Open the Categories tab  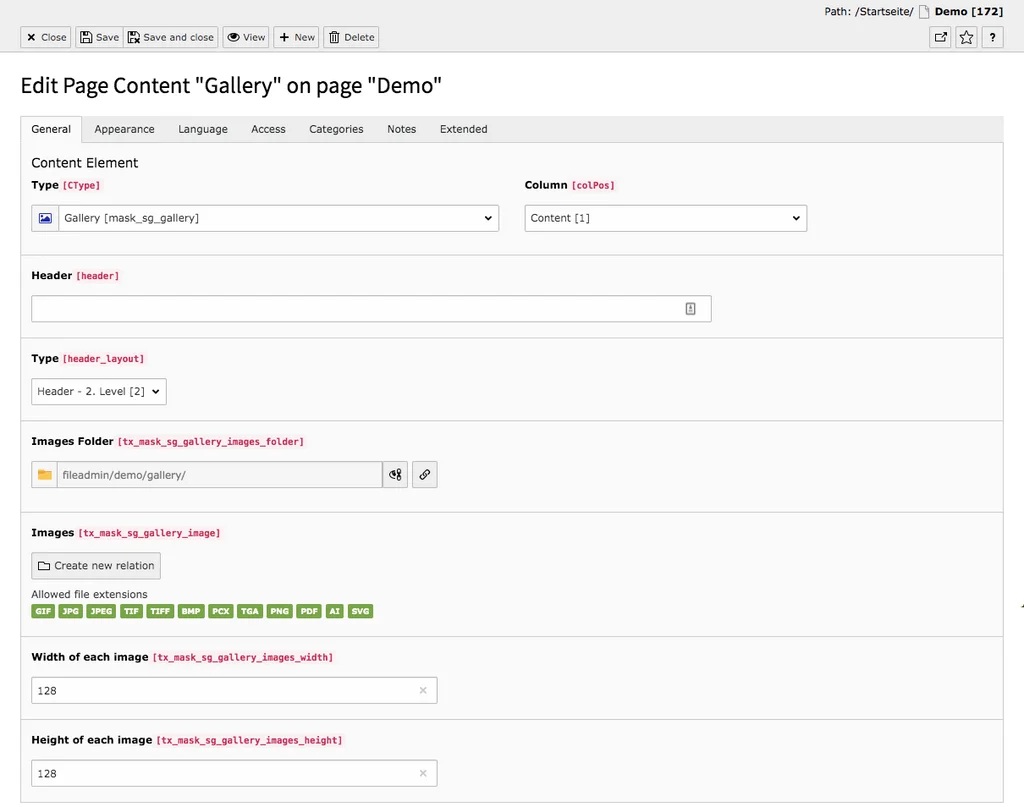(x=335, y=129)
